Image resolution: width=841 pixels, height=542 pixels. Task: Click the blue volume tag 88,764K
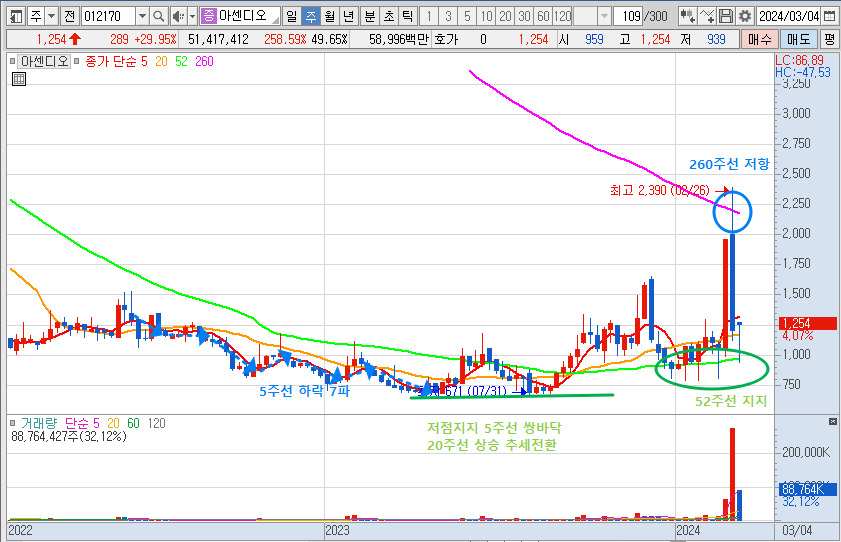[x=807, y=489]
